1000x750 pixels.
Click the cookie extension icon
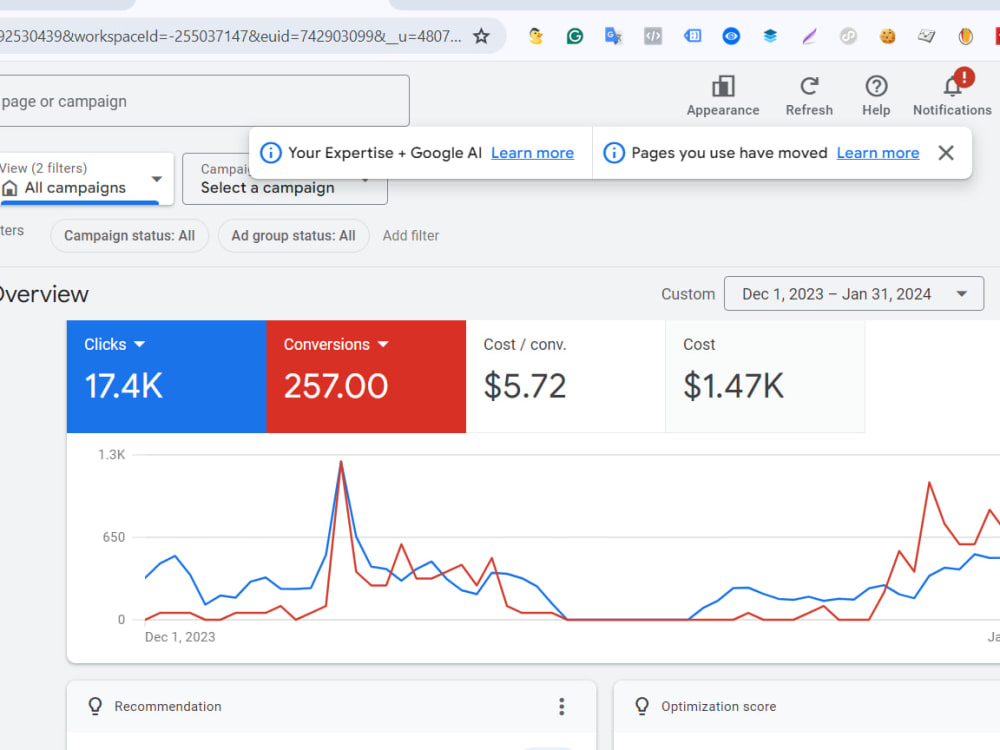click(x=887, y=36)
